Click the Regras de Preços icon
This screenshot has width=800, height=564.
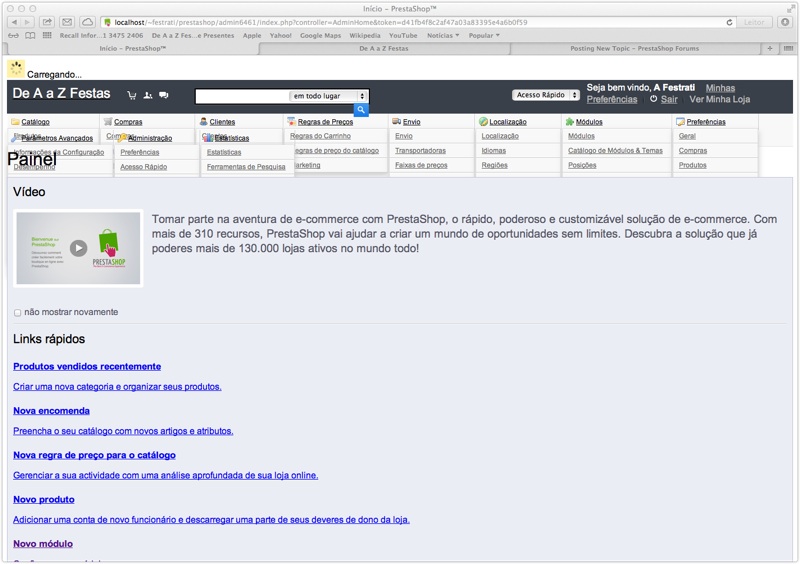pos(291,121)
